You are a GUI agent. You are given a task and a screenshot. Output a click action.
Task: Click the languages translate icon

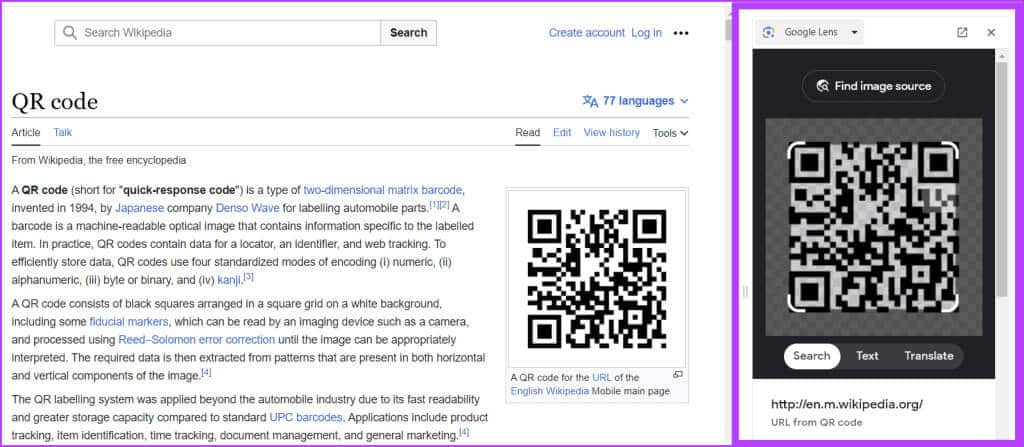tap(590, 101)
